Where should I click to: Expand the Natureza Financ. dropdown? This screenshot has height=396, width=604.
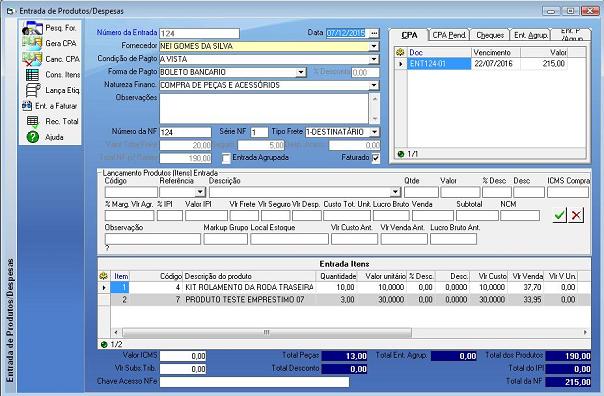[374, 85]
